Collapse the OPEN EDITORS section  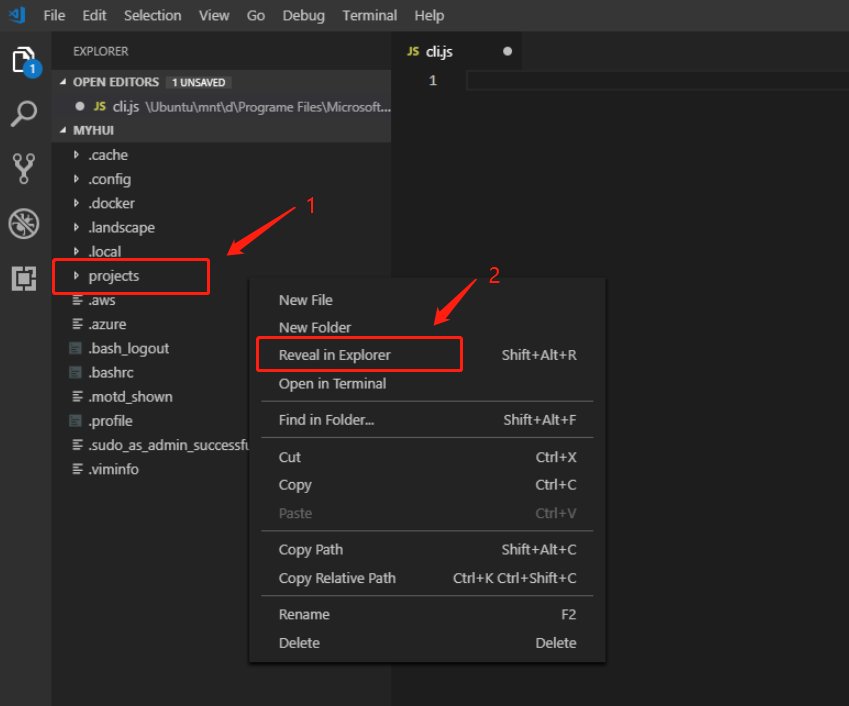click(65, 82)
